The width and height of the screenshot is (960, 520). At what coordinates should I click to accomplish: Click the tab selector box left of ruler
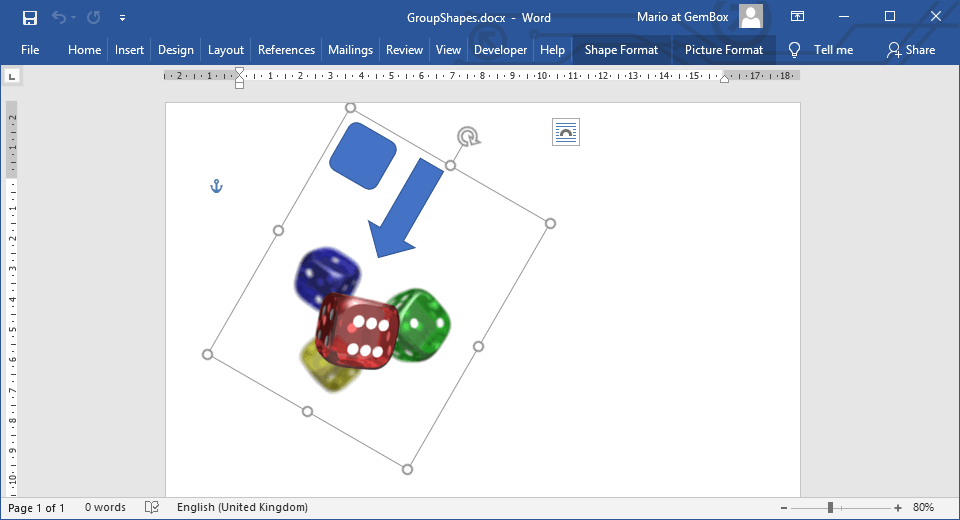click(12, 75)
